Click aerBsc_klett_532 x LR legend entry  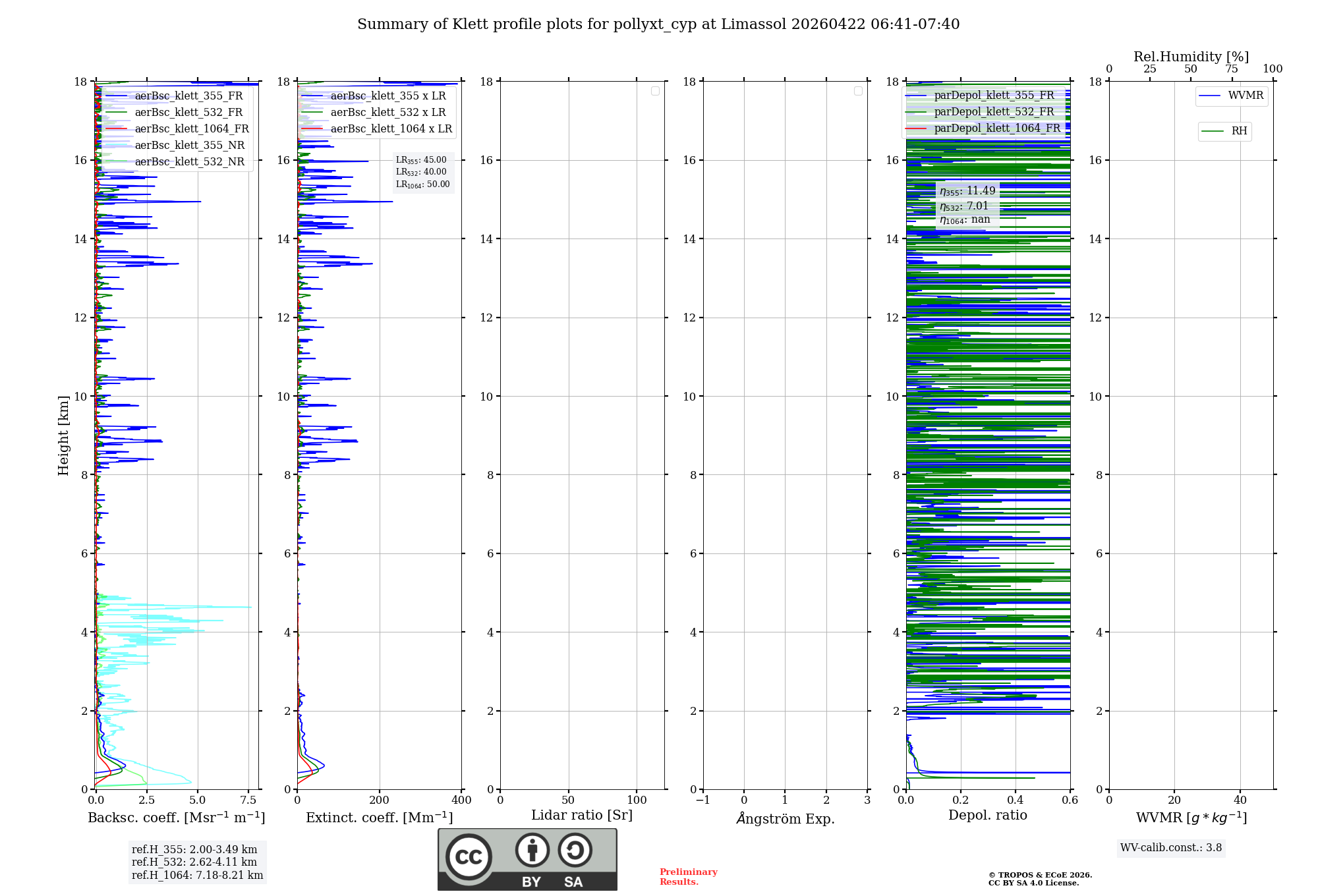click(387, 113)
